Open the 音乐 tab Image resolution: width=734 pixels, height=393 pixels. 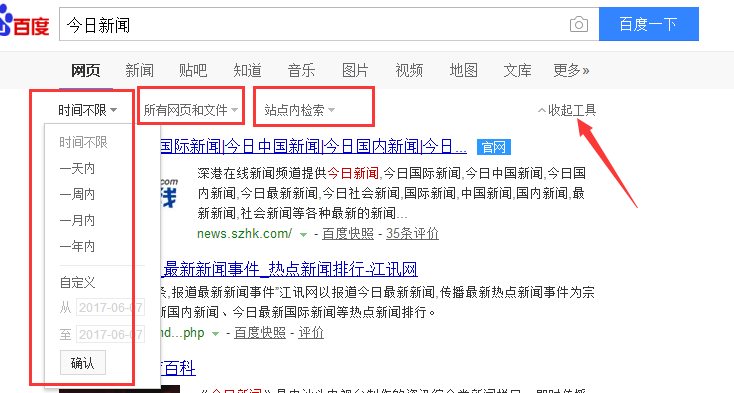click(301, 71)
